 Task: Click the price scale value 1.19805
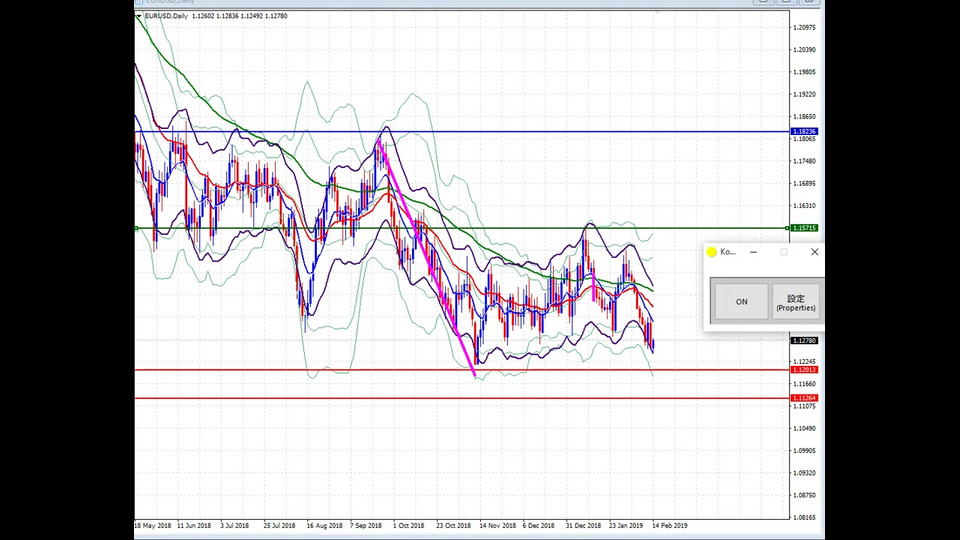pyautogui.click(x=804, y=72)
